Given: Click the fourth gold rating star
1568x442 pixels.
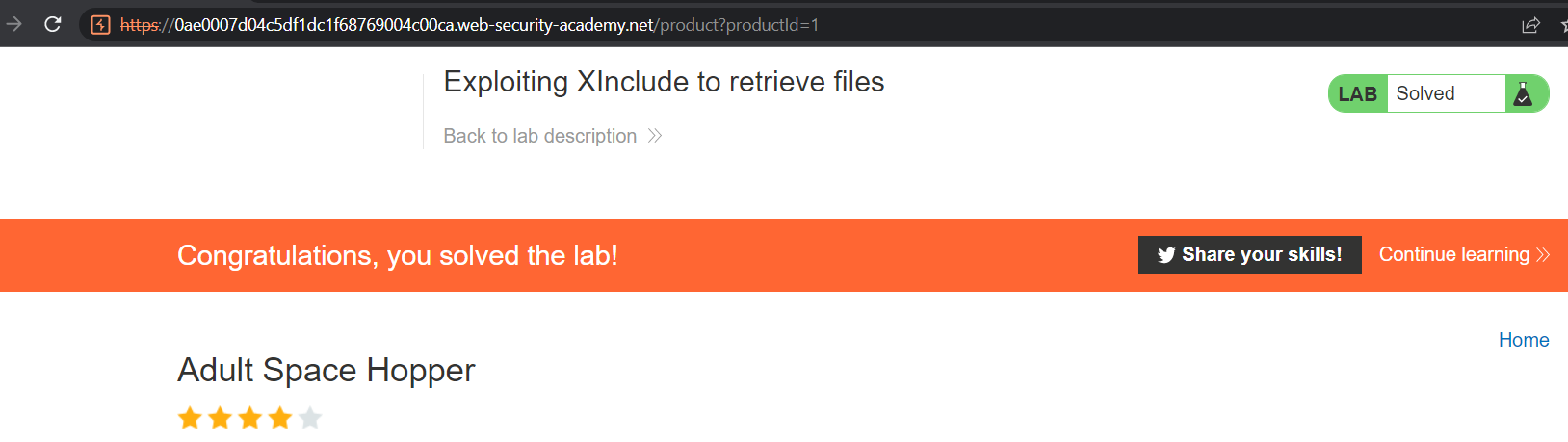Looking at the screenshot, I should (280, 418).
